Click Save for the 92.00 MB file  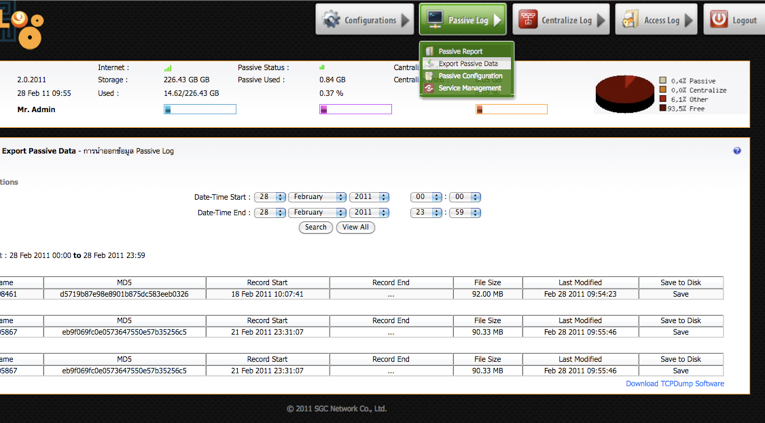(x=681, y=294)
